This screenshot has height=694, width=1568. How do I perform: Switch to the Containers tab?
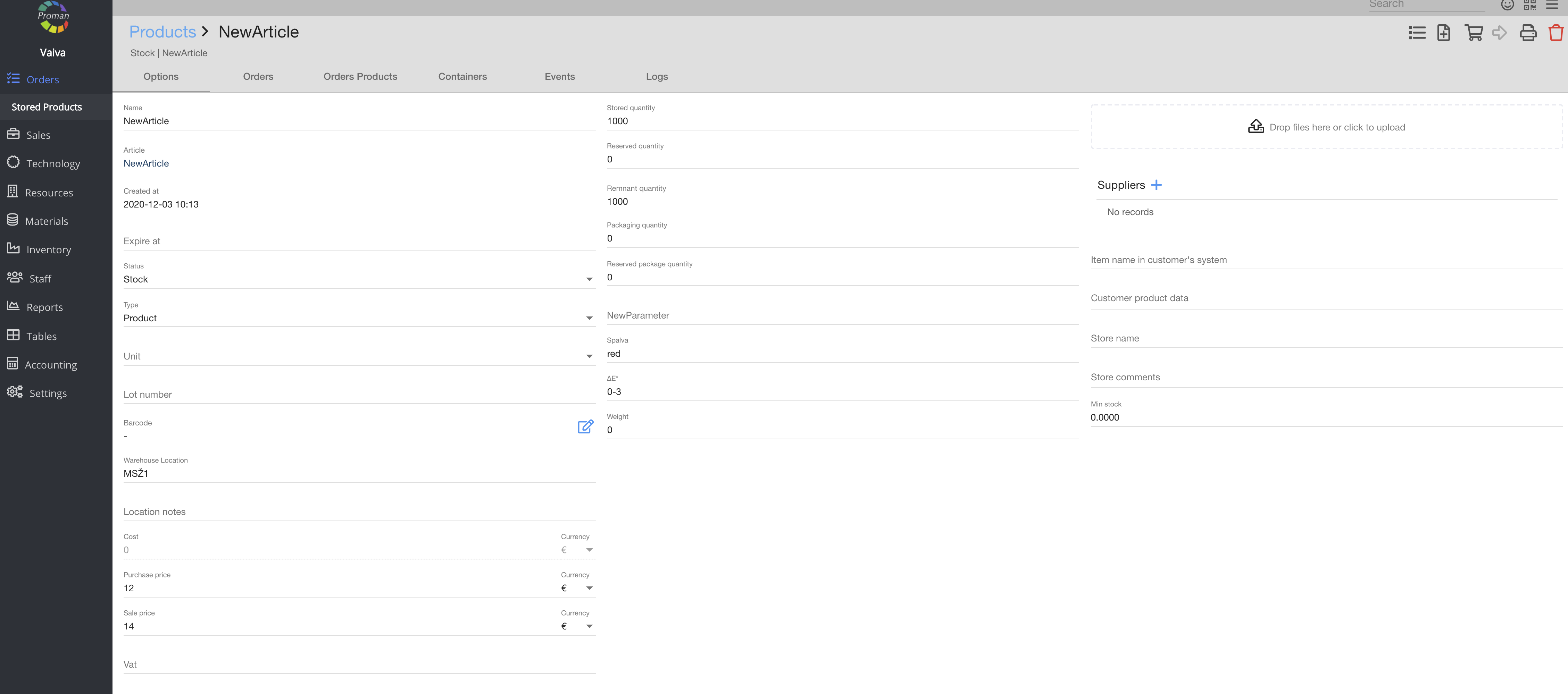tap(462, 77)
